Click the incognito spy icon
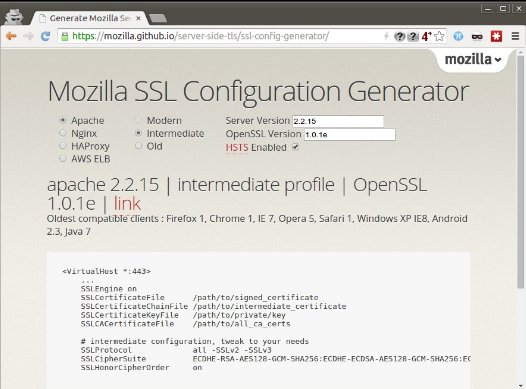 point(14,16)
